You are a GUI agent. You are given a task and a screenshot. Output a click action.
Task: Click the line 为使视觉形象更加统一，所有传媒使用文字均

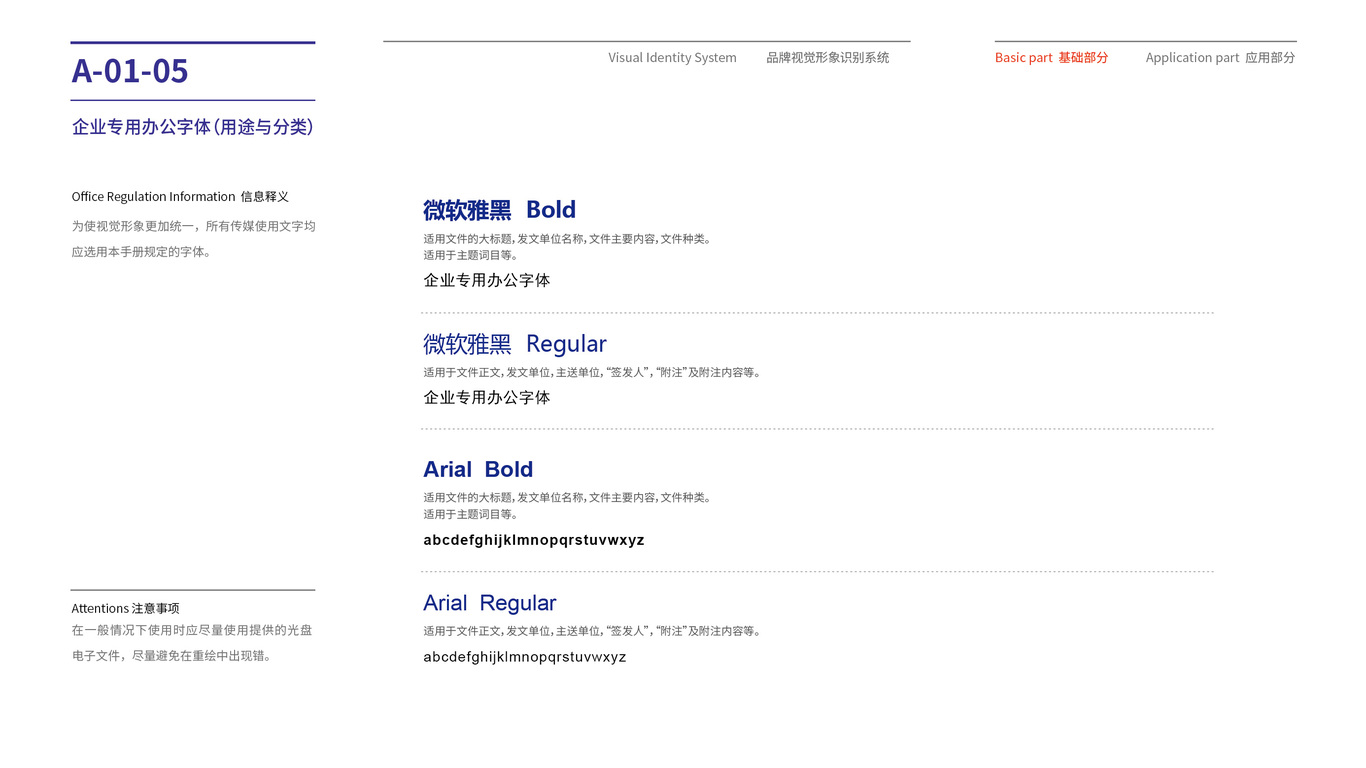(193, 226)
